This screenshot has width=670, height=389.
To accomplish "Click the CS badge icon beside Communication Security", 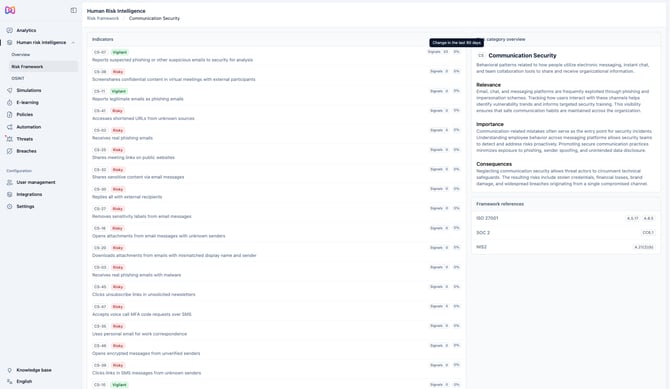I will tap(481, 56).
